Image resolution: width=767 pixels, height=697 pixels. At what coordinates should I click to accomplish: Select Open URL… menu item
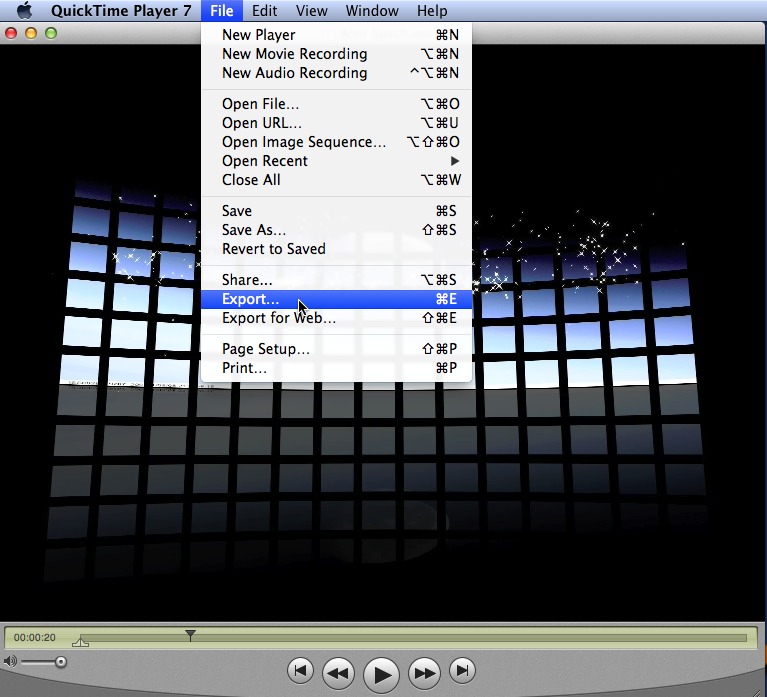tap(337, 123)
